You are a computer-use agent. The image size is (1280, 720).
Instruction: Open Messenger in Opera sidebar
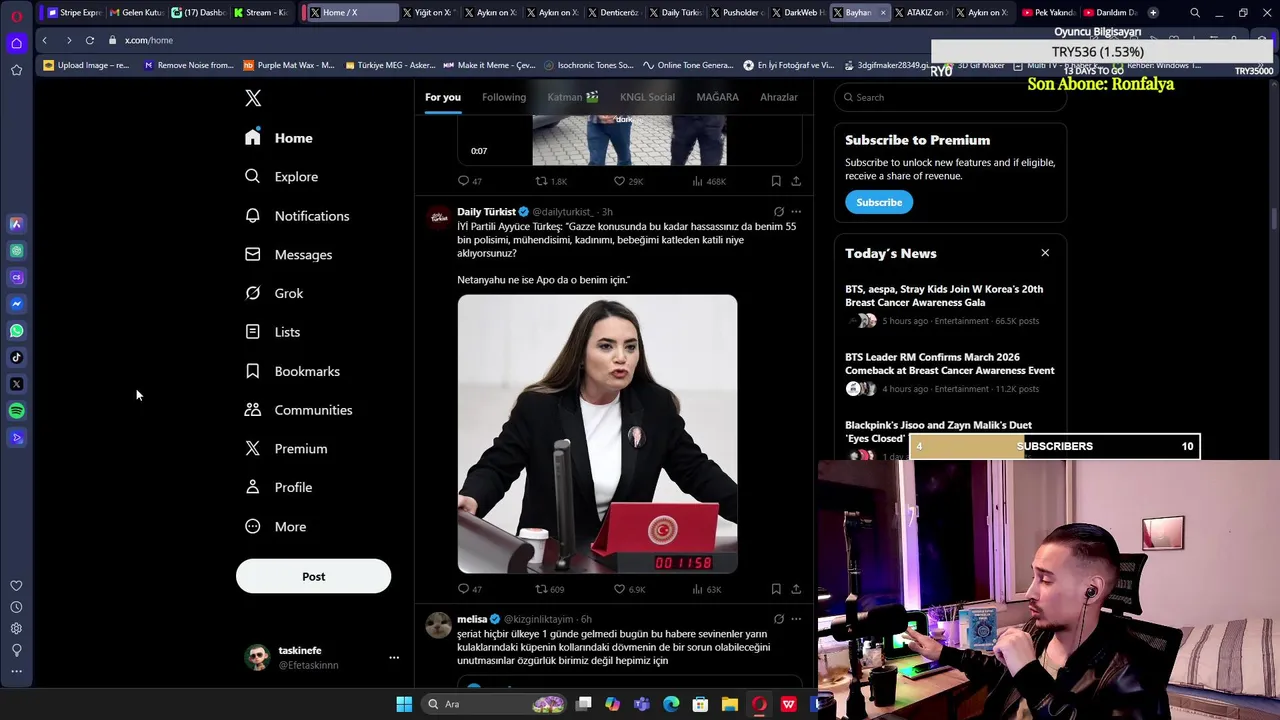click(16, 304)
